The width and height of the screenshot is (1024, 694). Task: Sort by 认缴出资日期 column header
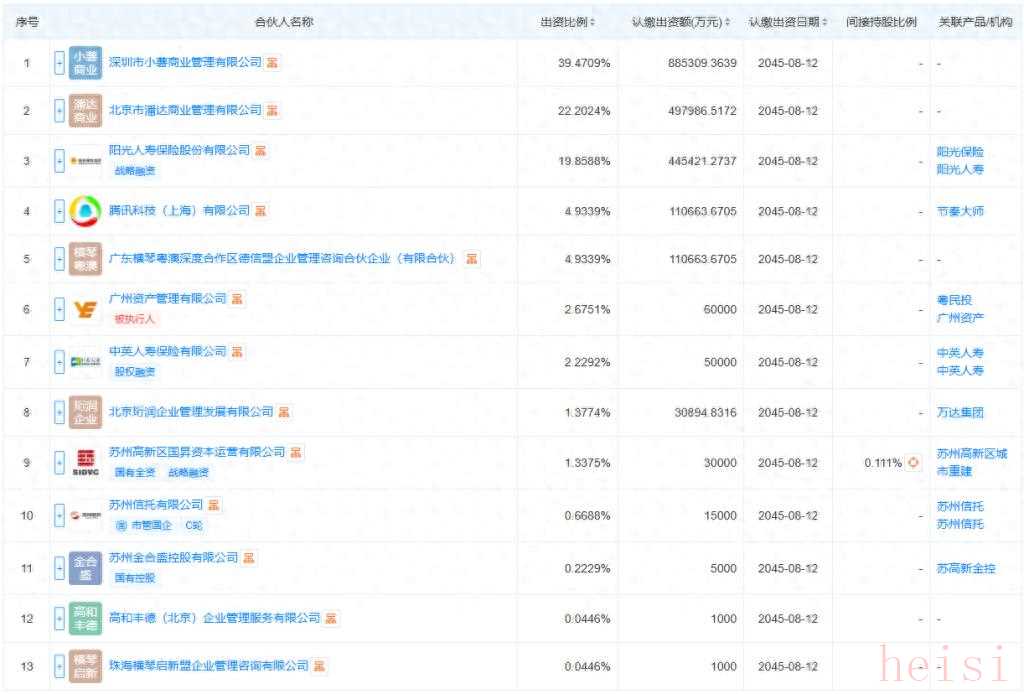[x=788, y=22]
